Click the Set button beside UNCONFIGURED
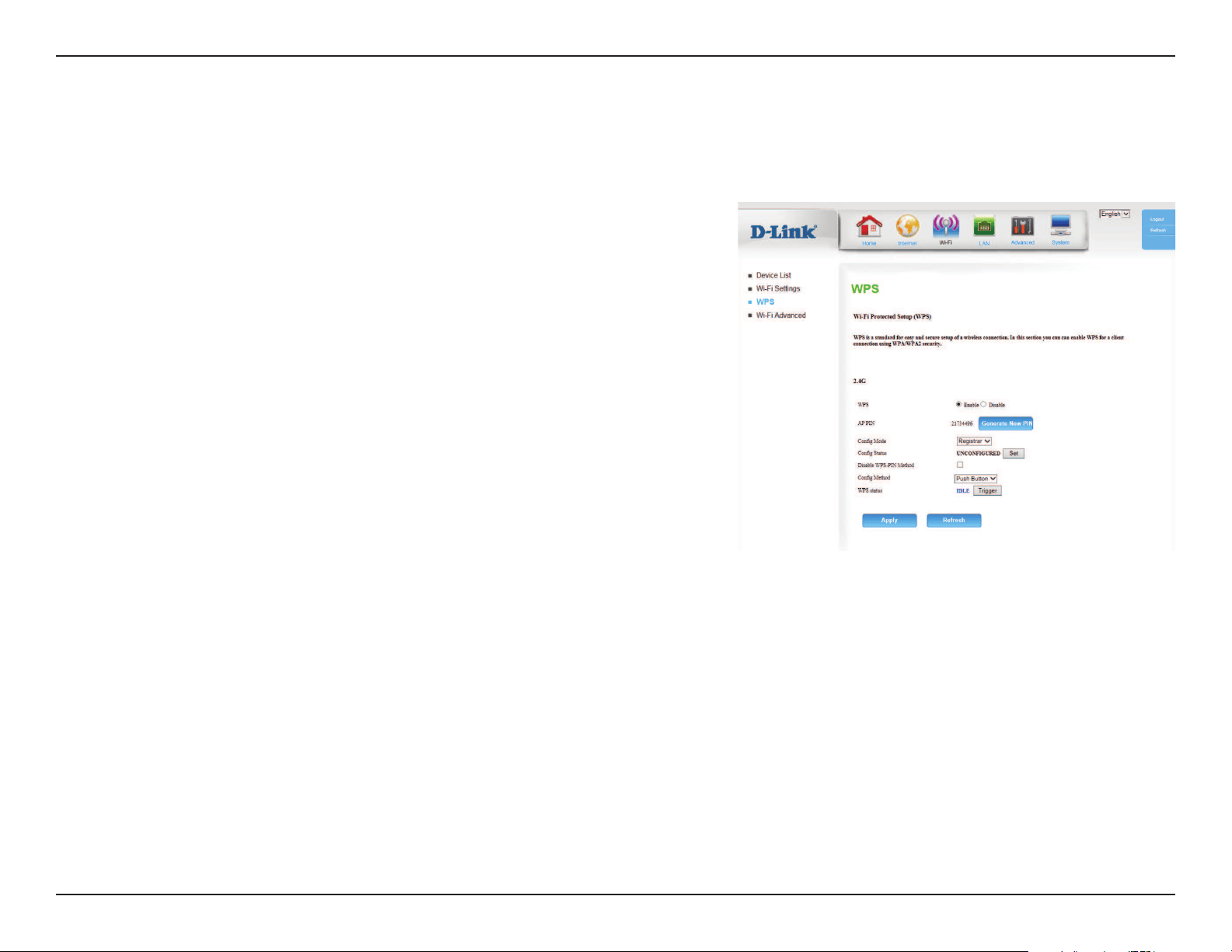The width and height of the screenshot is (1232, 952). click(1014, 453)
